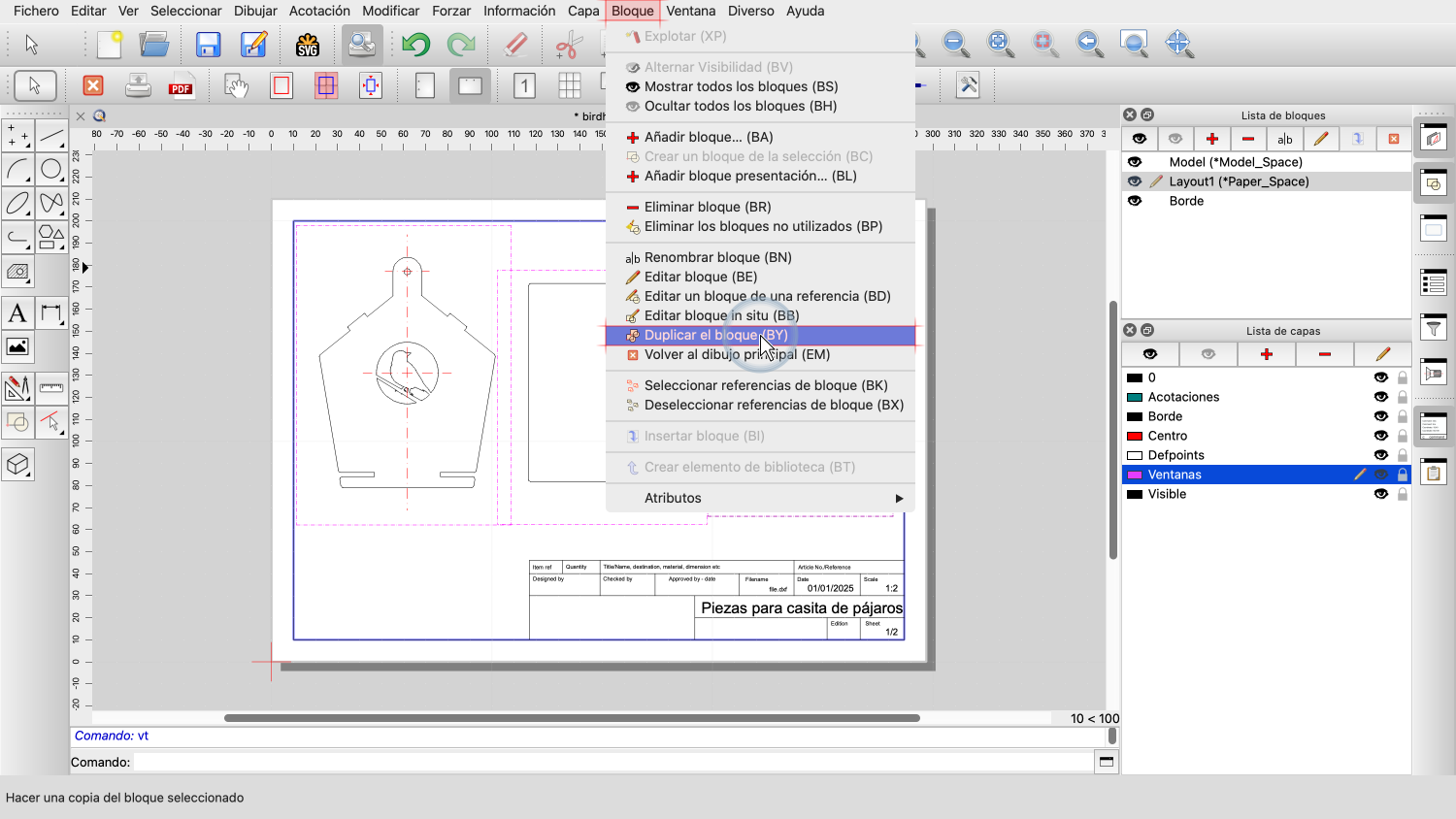Click the Open folder toolbar icon

tap(154, 45)
